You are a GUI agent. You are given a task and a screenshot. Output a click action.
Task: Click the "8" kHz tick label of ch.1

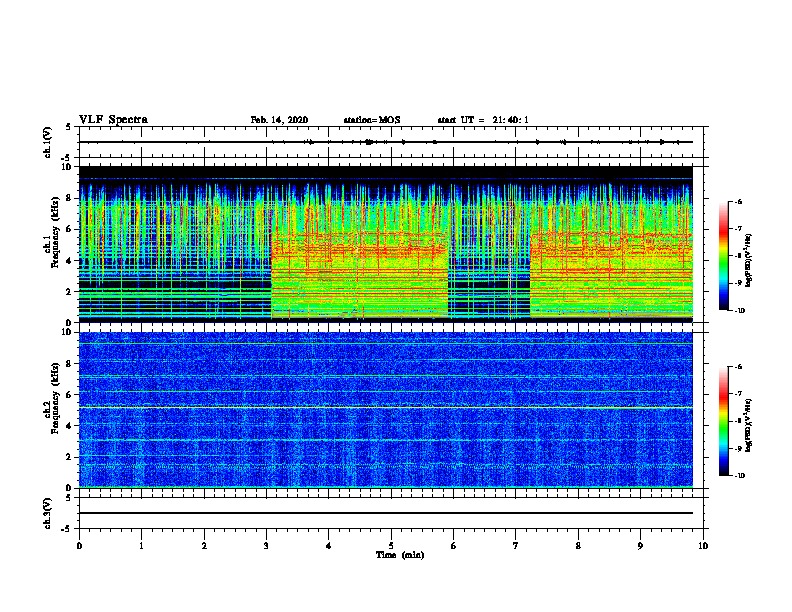point(69,198)
